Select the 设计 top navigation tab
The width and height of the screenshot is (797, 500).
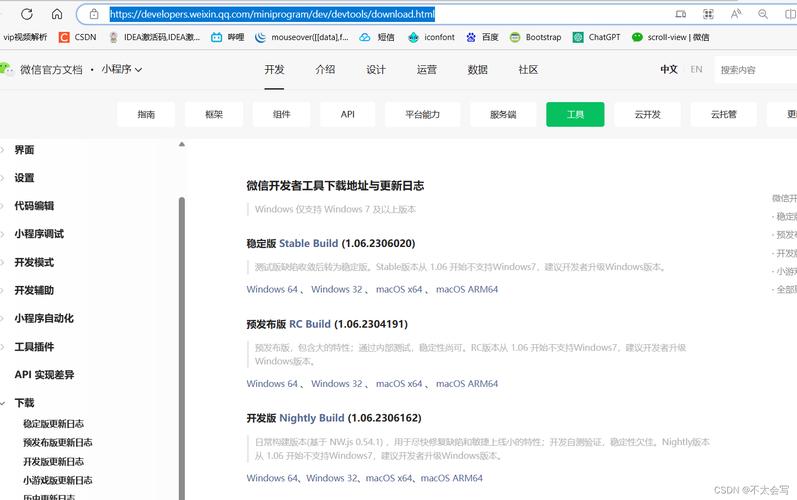point(376,70)
